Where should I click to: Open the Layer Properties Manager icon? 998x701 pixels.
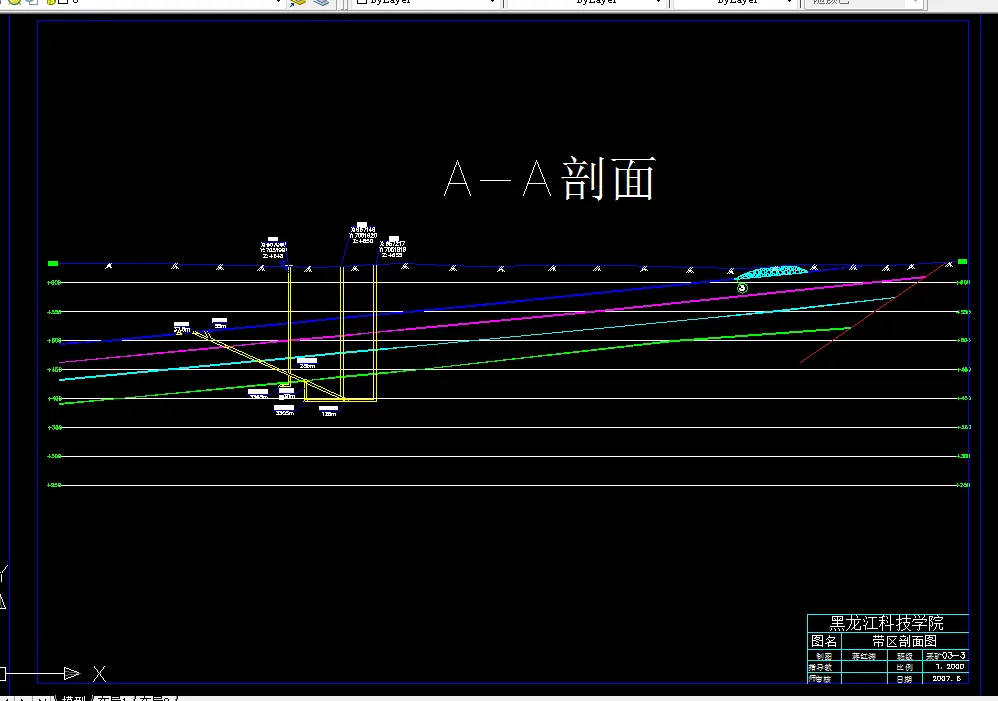pos(298,2)
